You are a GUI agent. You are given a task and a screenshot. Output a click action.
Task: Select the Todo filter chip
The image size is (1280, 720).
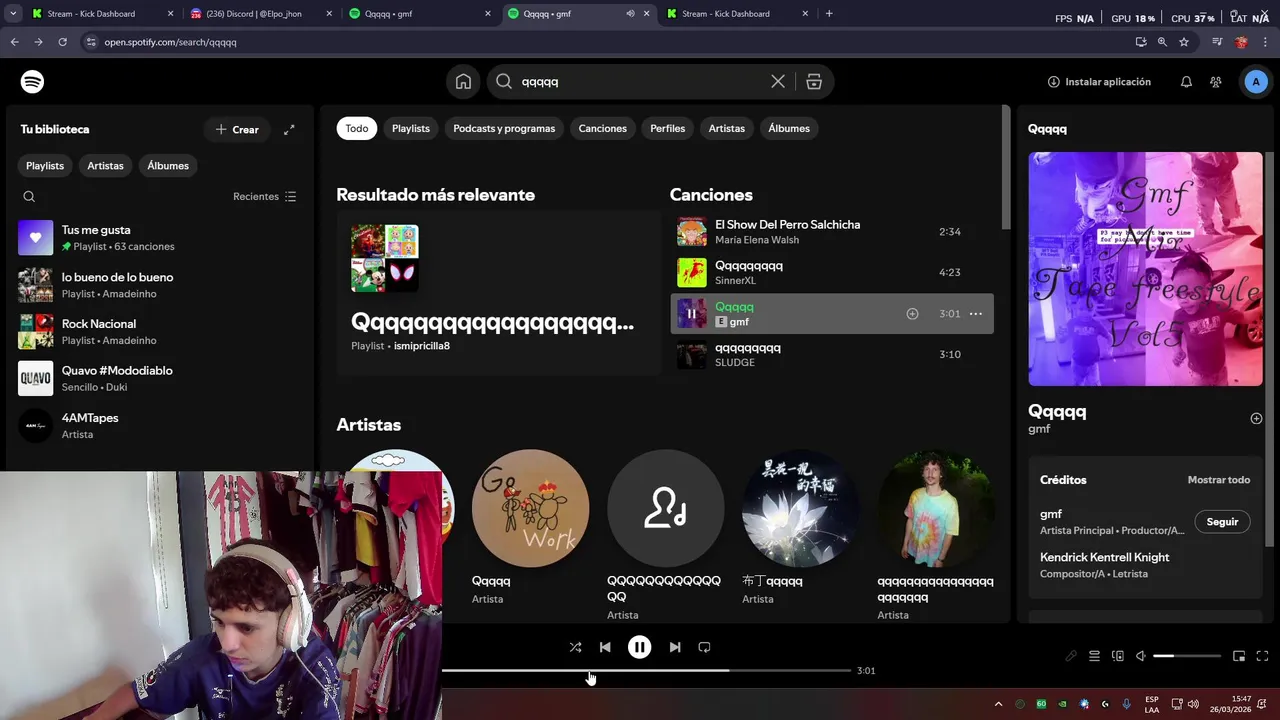(x=357, y=128)
